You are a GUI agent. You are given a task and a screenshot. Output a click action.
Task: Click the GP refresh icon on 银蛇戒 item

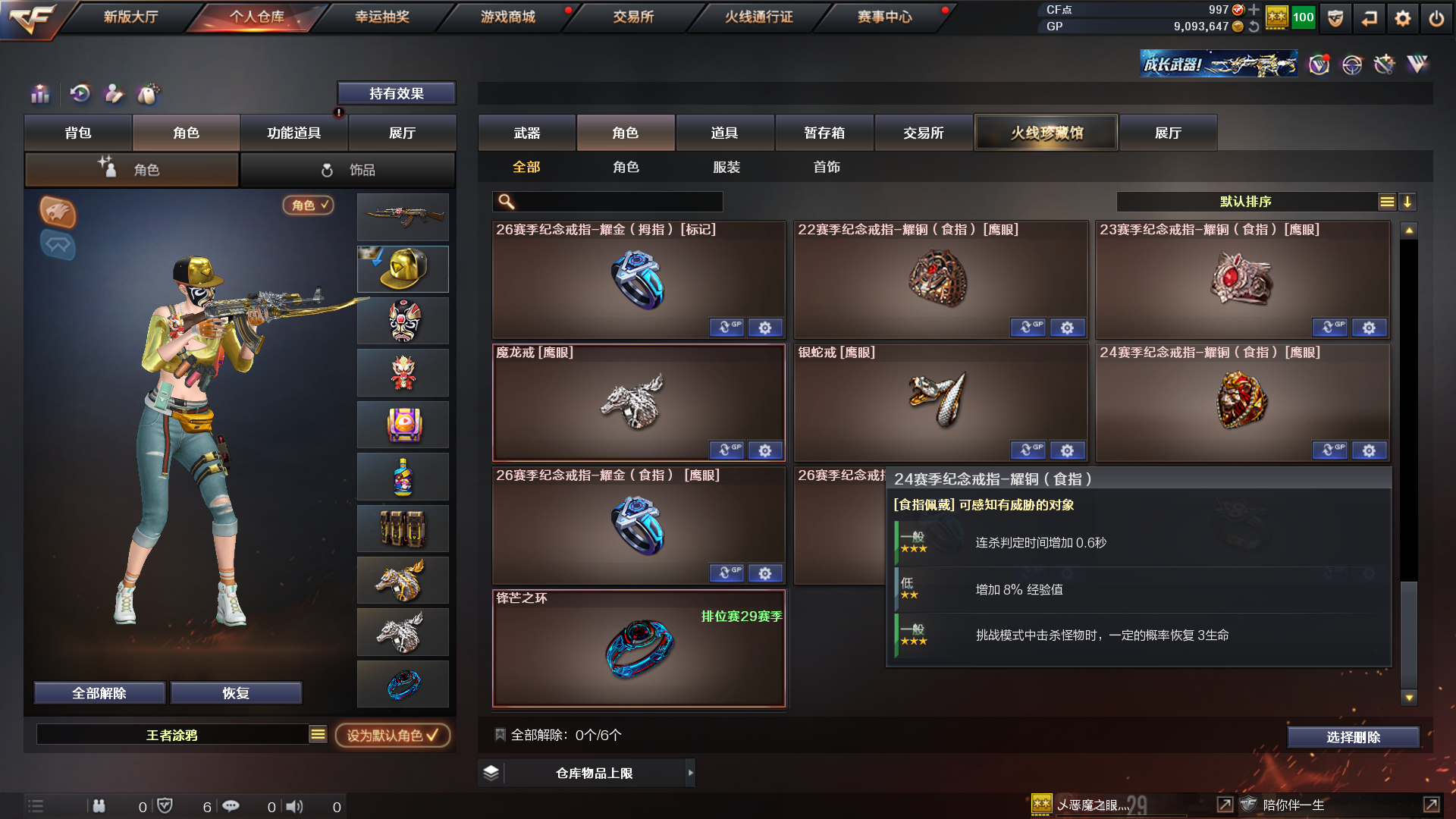(x=1028, y=450)
